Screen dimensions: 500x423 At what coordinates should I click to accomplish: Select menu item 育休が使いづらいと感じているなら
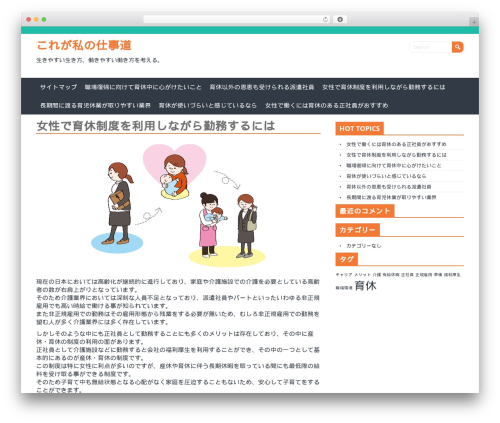(208, 105)
